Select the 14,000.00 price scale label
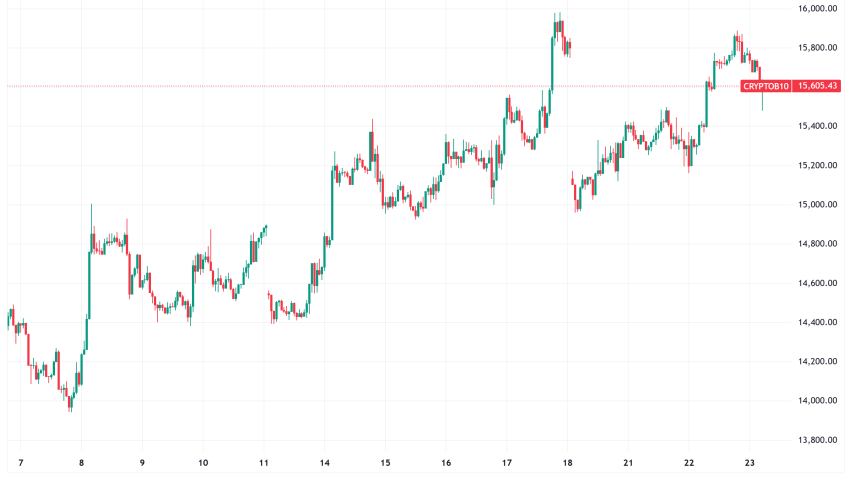852x485 pixels. coord(817,401)
